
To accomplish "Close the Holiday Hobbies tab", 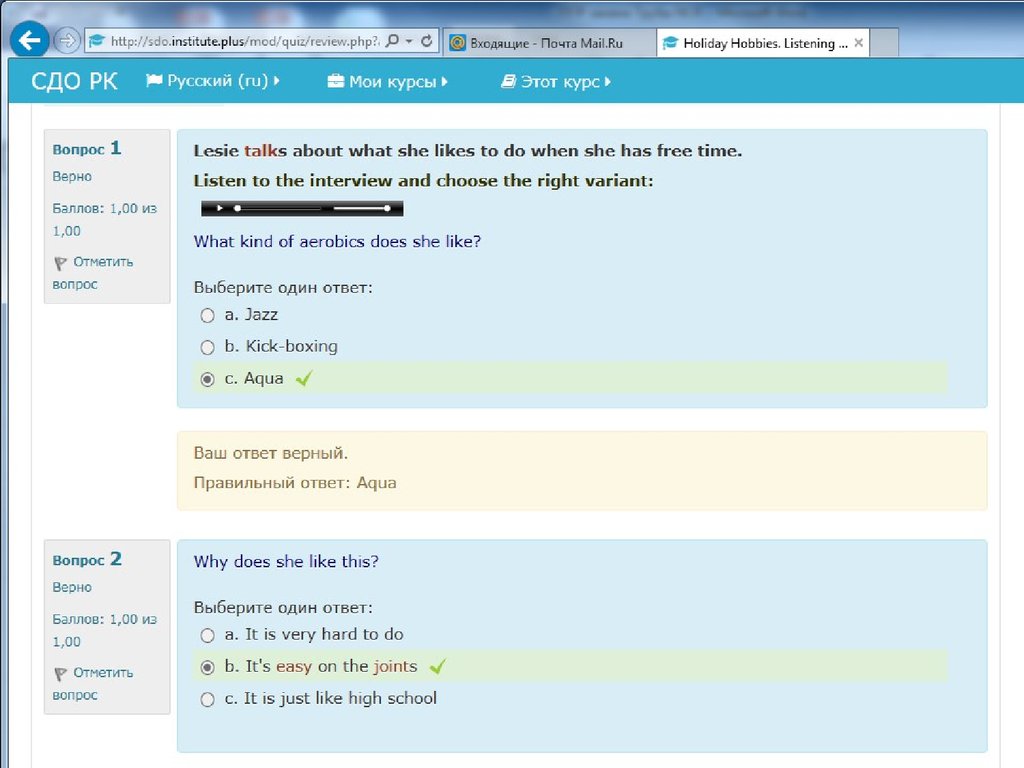I will [x=859, y=42].
